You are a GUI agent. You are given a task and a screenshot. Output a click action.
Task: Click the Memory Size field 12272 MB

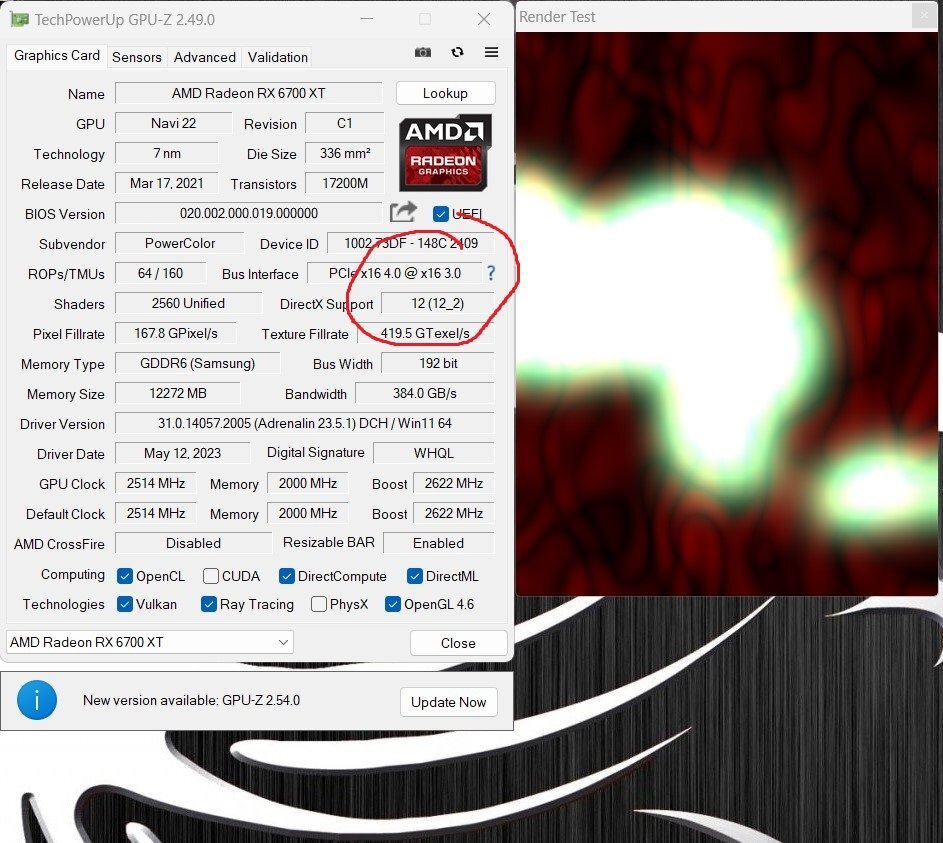[177, 394]
